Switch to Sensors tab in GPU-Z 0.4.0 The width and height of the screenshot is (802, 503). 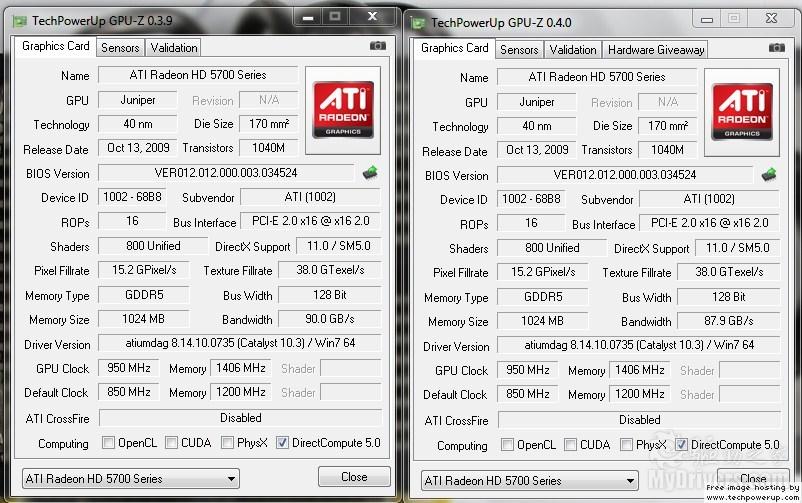(x=519, y=50)
